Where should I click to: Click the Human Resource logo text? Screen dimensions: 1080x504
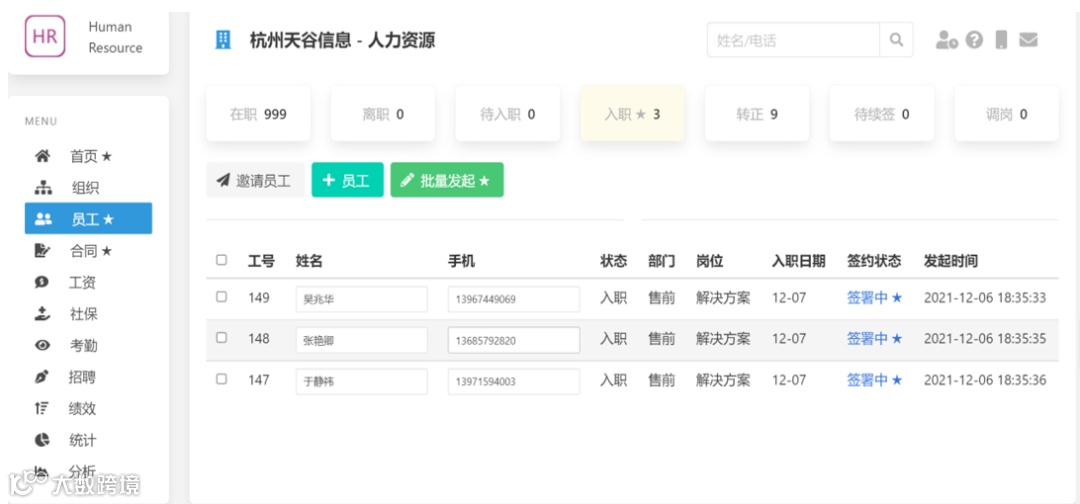pos(115,37)
